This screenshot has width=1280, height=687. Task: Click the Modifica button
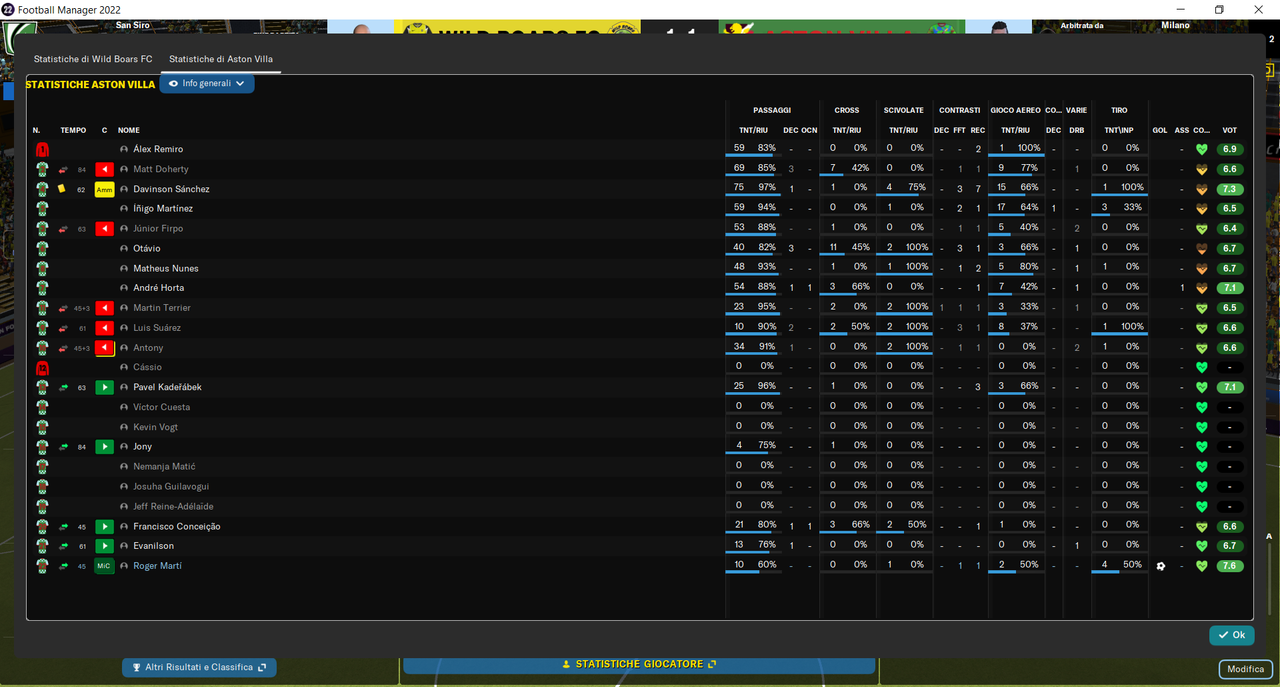click(1246, 669)
